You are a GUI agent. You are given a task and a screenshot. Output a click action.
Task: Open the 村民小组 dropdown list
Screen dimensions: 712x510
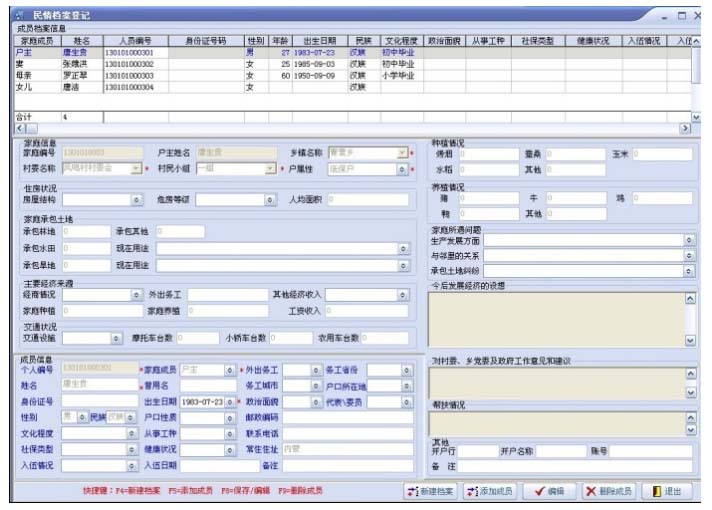click(x=269, y=170)
